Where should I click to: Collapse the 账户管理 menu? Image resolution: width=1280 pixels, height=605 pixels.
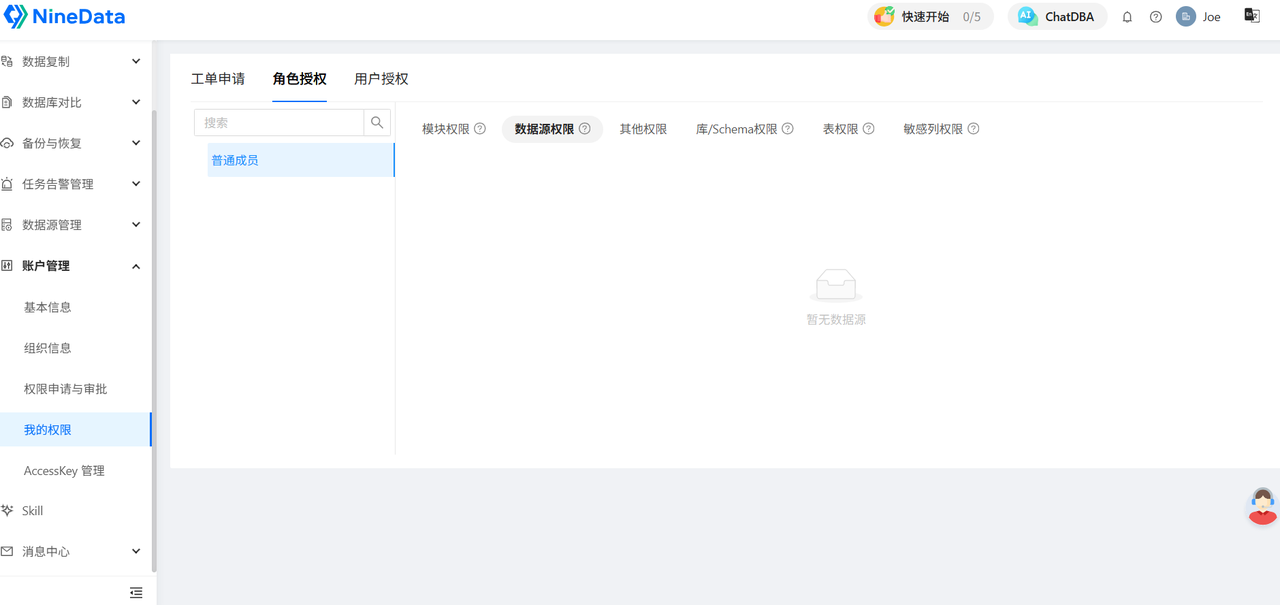(x=136, y=266)
